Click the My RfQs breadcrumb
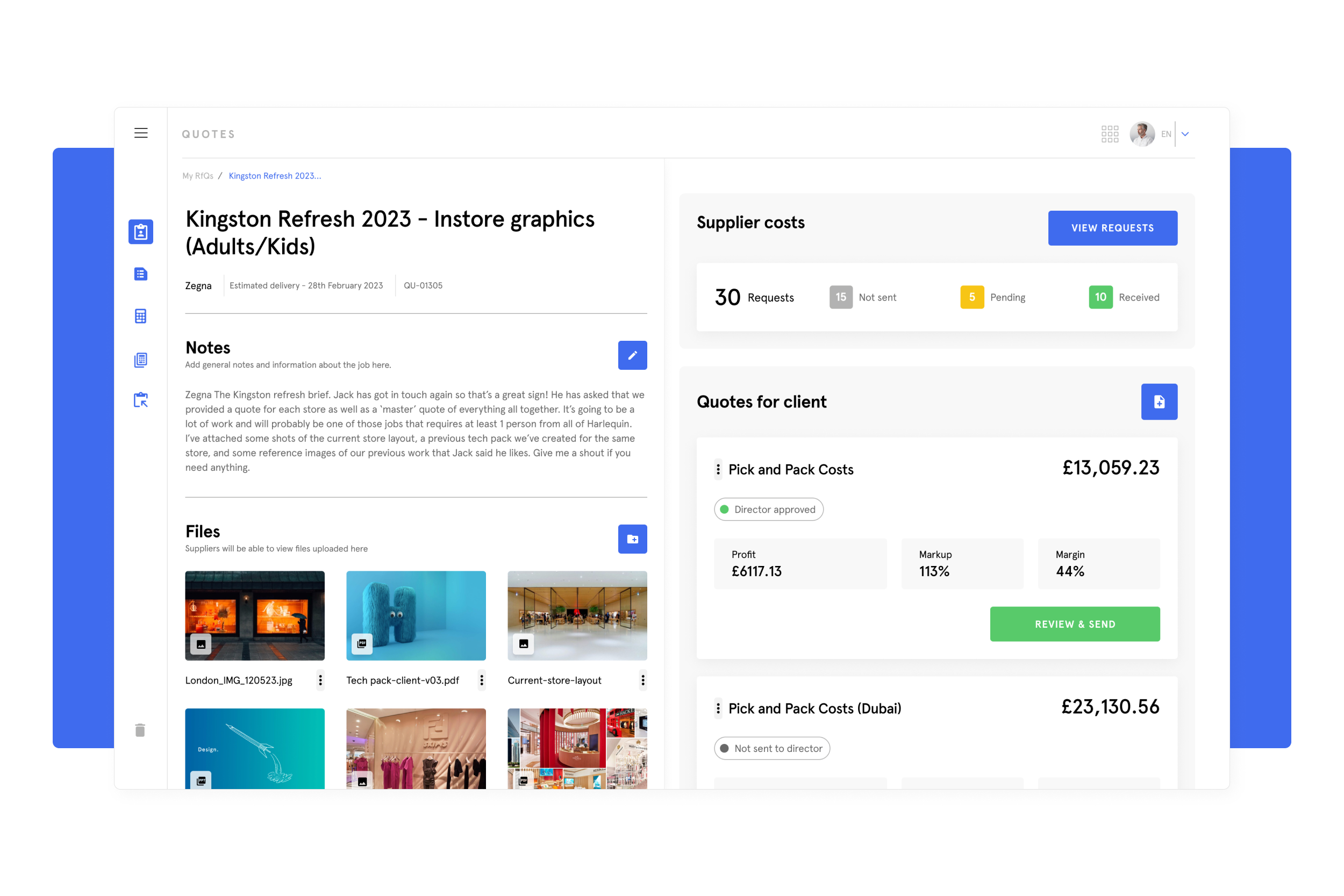Screen dimensions: 1344x896 point(198,176)
